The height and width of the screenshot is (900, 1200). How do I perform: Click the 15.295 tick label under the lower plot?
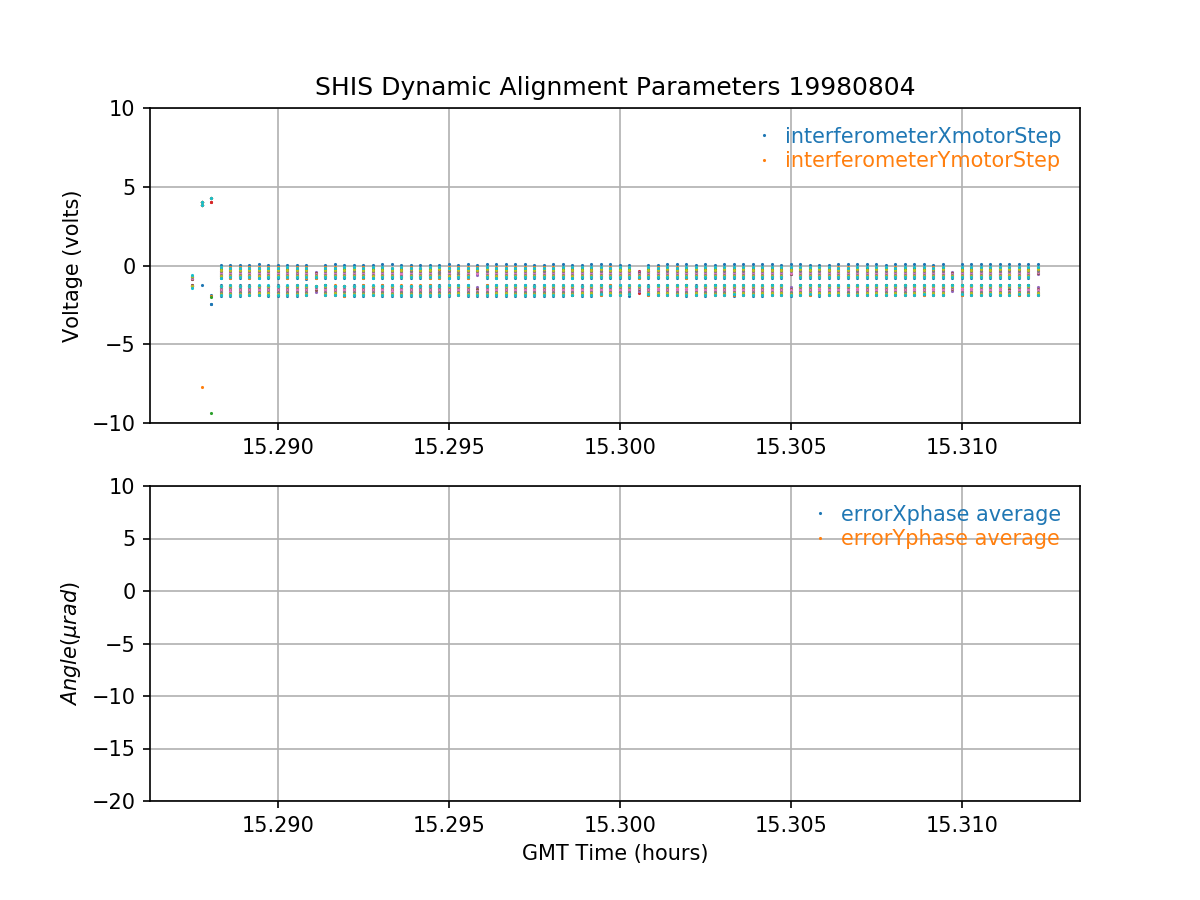pyautogui.click(x=449, y=825)
